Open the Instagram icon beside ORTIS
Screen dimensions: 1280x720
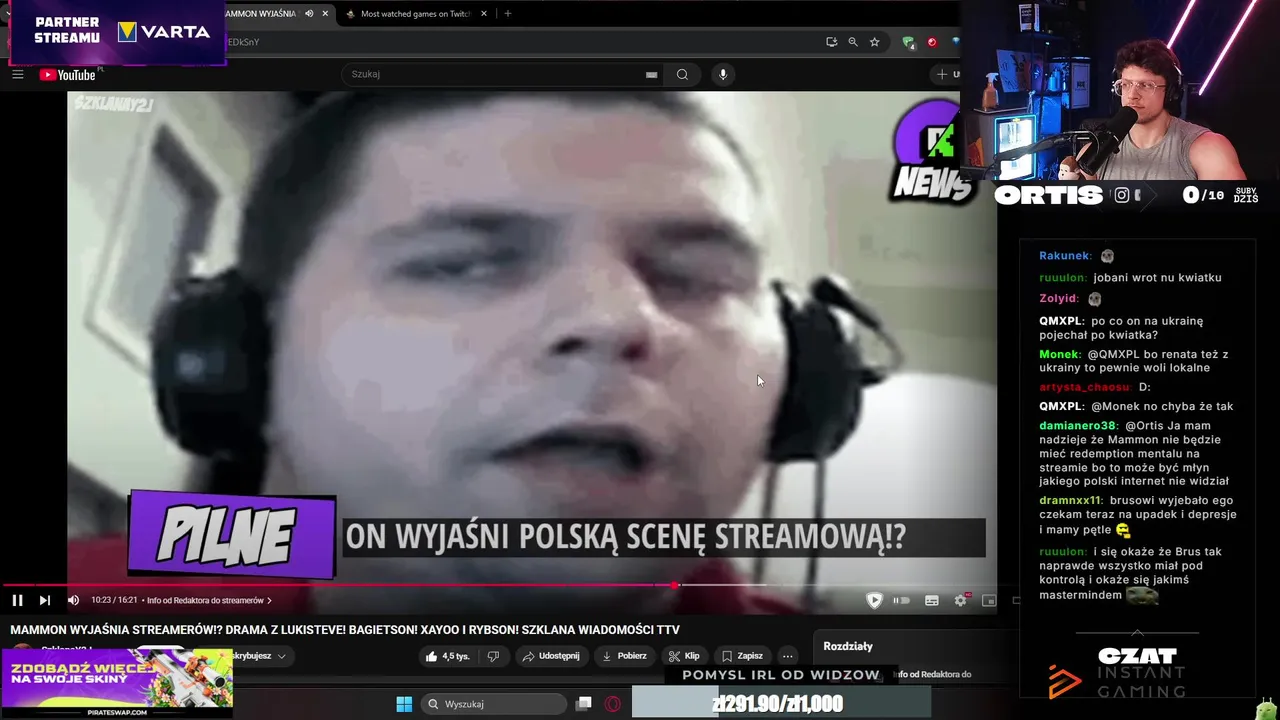[1122, 195]
